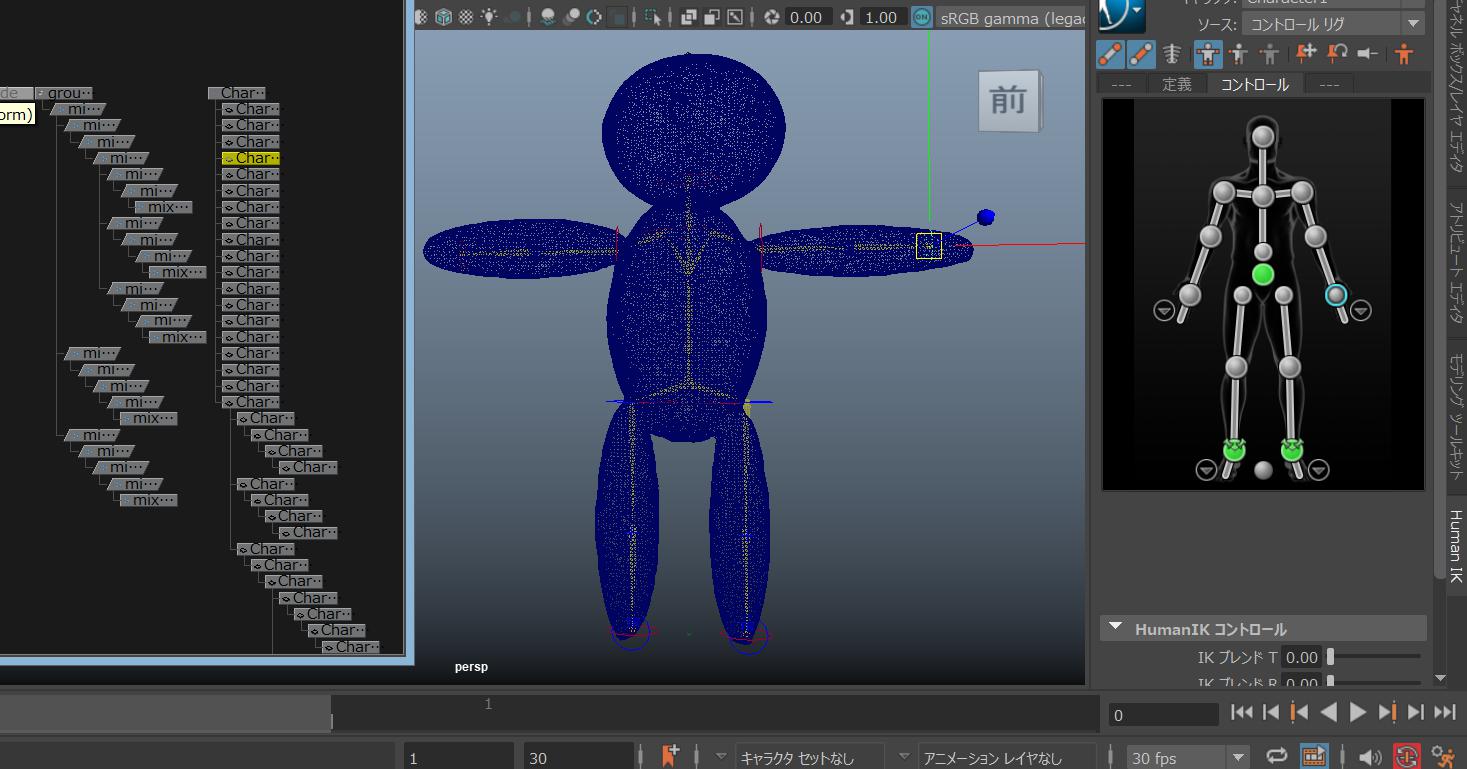Image resolution: width=1467 pixels, height=769 pixels.
Task: Select the chest effector between the figure's shoulders
Action: (1263, 196)
